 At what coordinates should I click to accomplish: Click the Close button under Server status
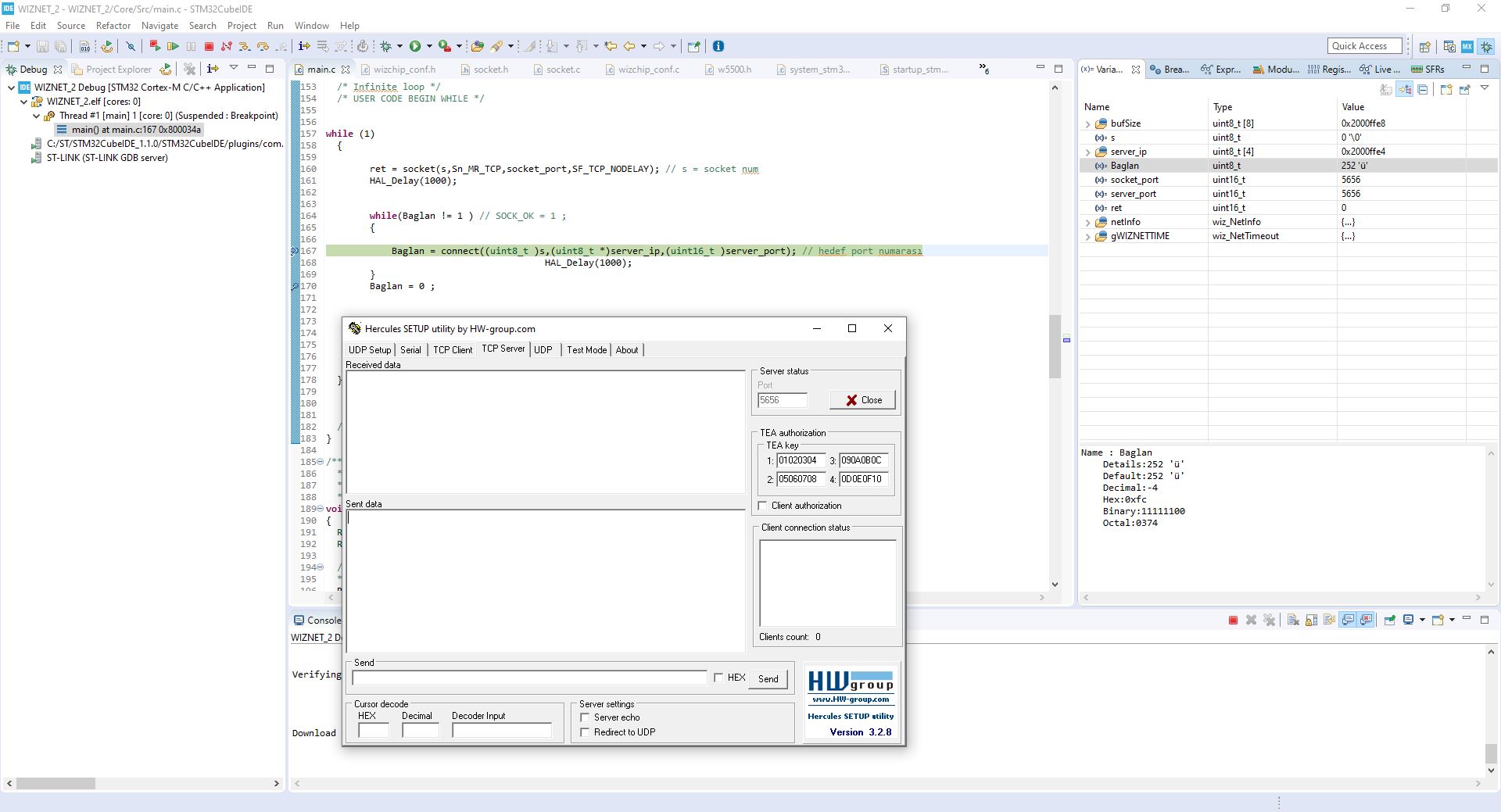pos(862,399)
